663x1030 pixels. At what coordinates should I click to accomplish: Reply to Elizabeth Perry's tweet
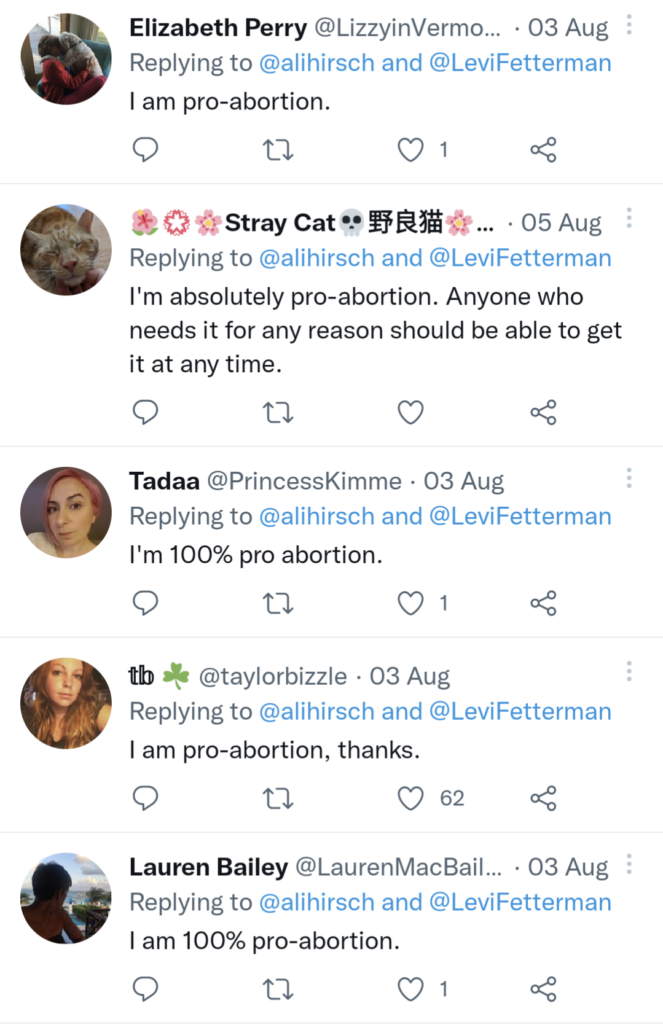[x=146, y=150]
